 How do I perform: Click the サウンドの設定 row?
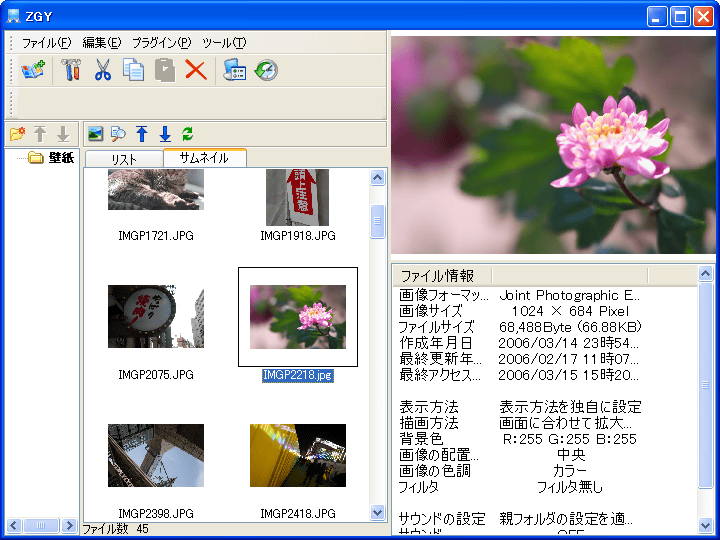click(x=520, y=519)
